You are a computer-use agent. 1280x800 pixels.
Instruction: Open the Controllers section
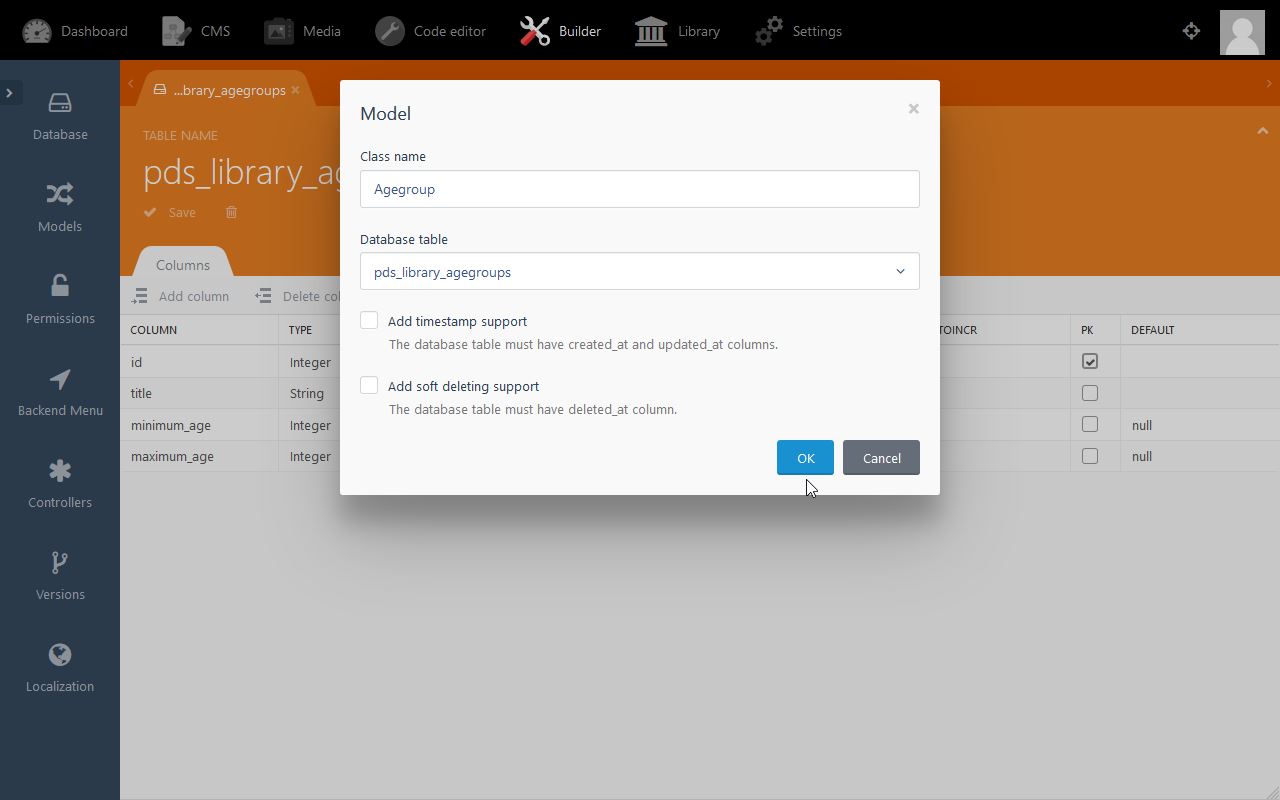[60, 484]
